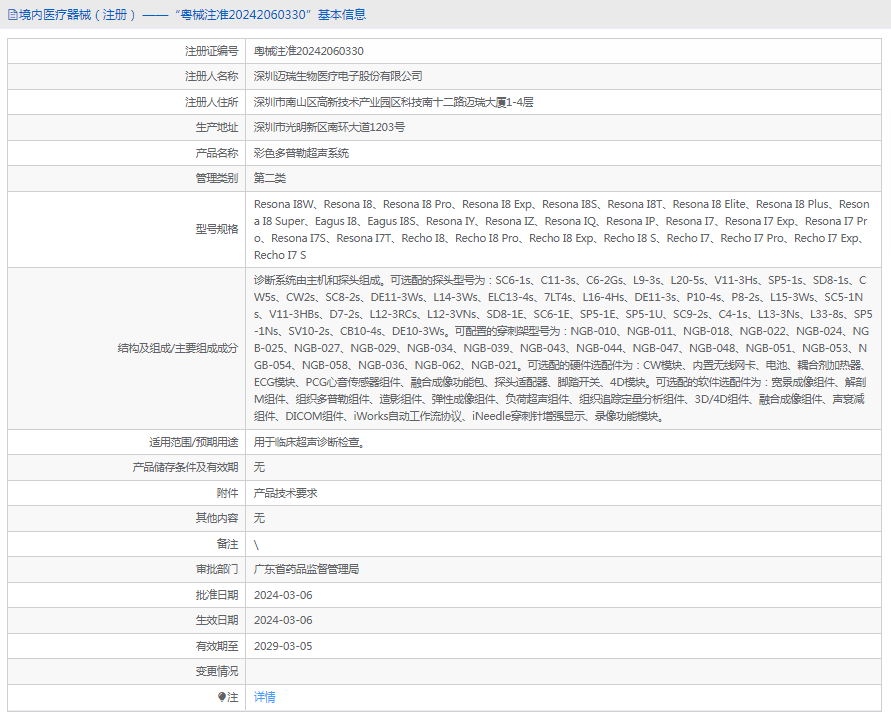Click the 注册证编号 row label
The height and width of the screenshot is (719, 891).
[211, 51]
